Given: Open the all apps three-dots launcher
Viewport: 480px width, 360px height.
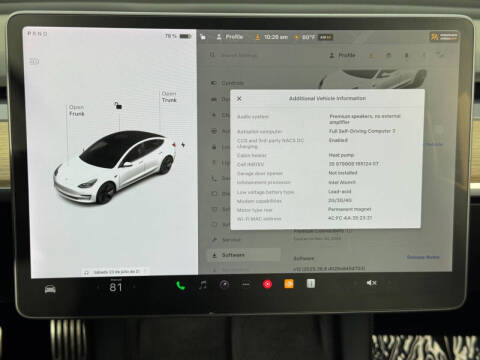Looking at the screenshot, I should (246, 284).
